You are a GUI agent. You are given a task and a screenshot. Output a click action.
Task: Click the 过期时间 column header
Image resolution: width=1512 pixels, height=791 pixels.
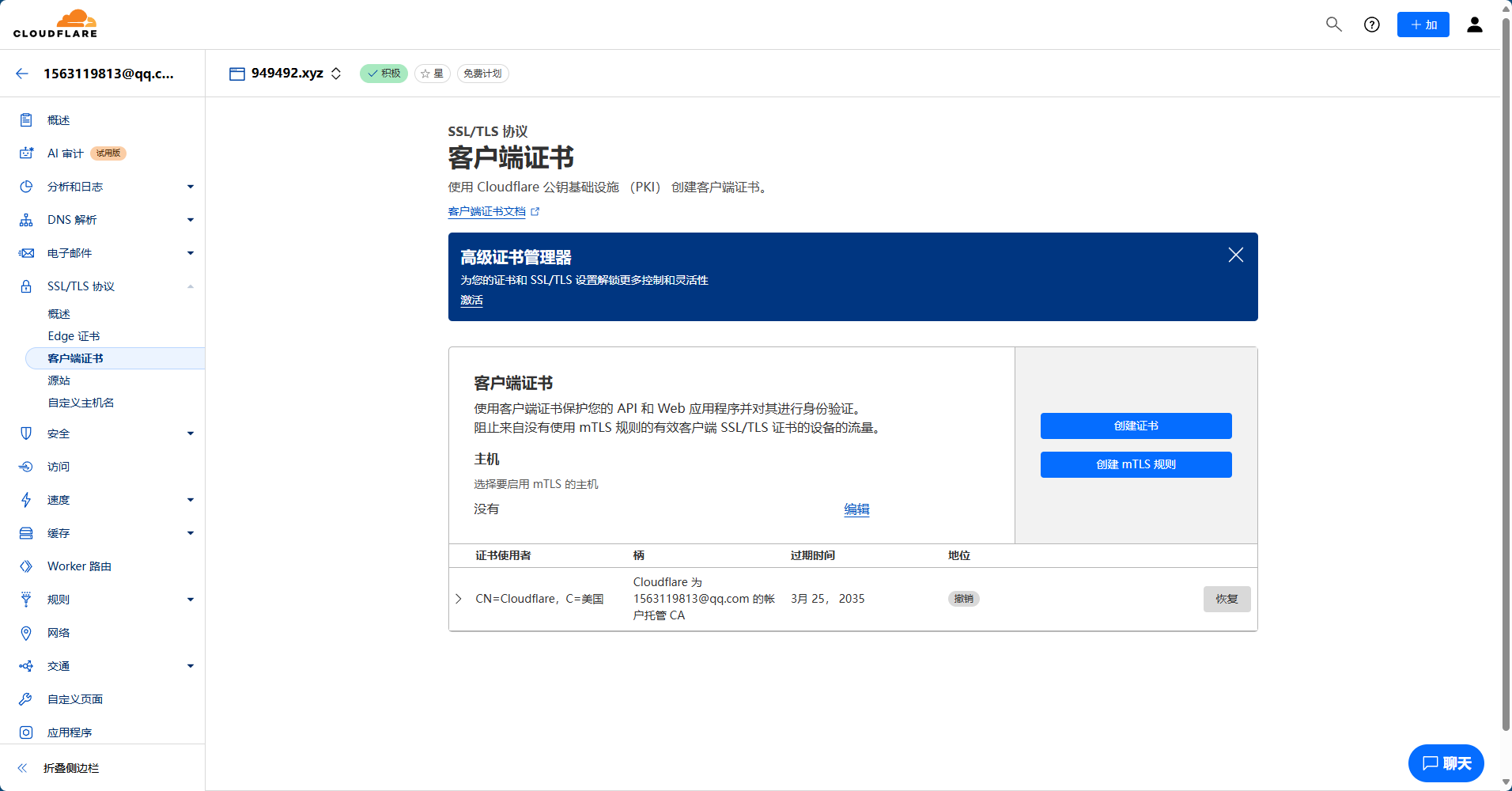click(x=813, y=555)
